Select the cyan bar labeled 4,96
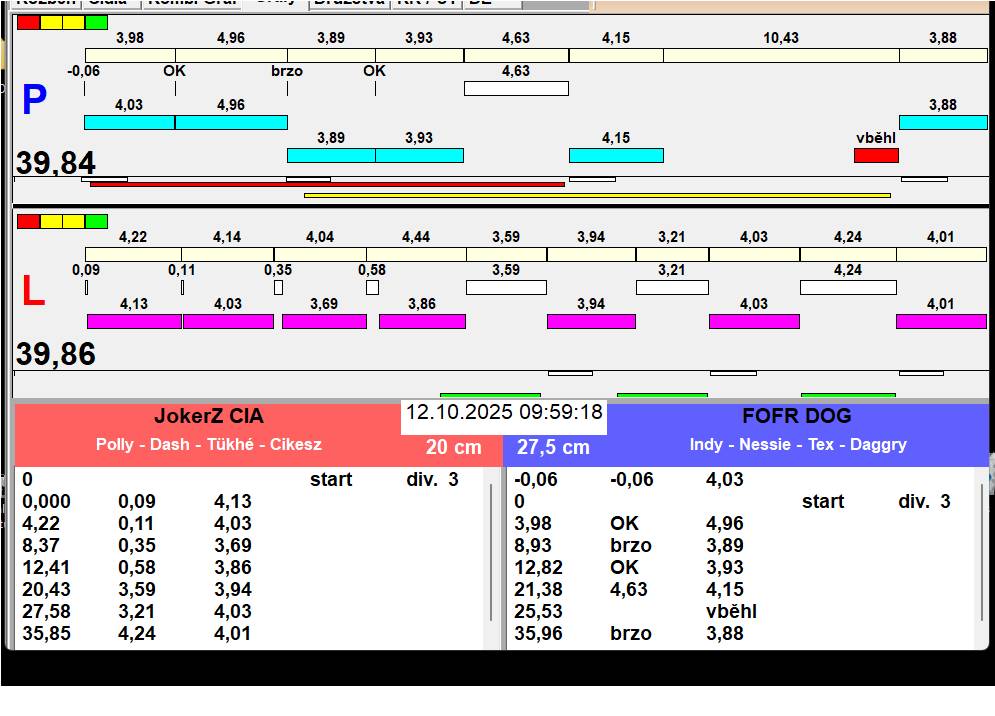The image size is (995, 716). point(231,123)
